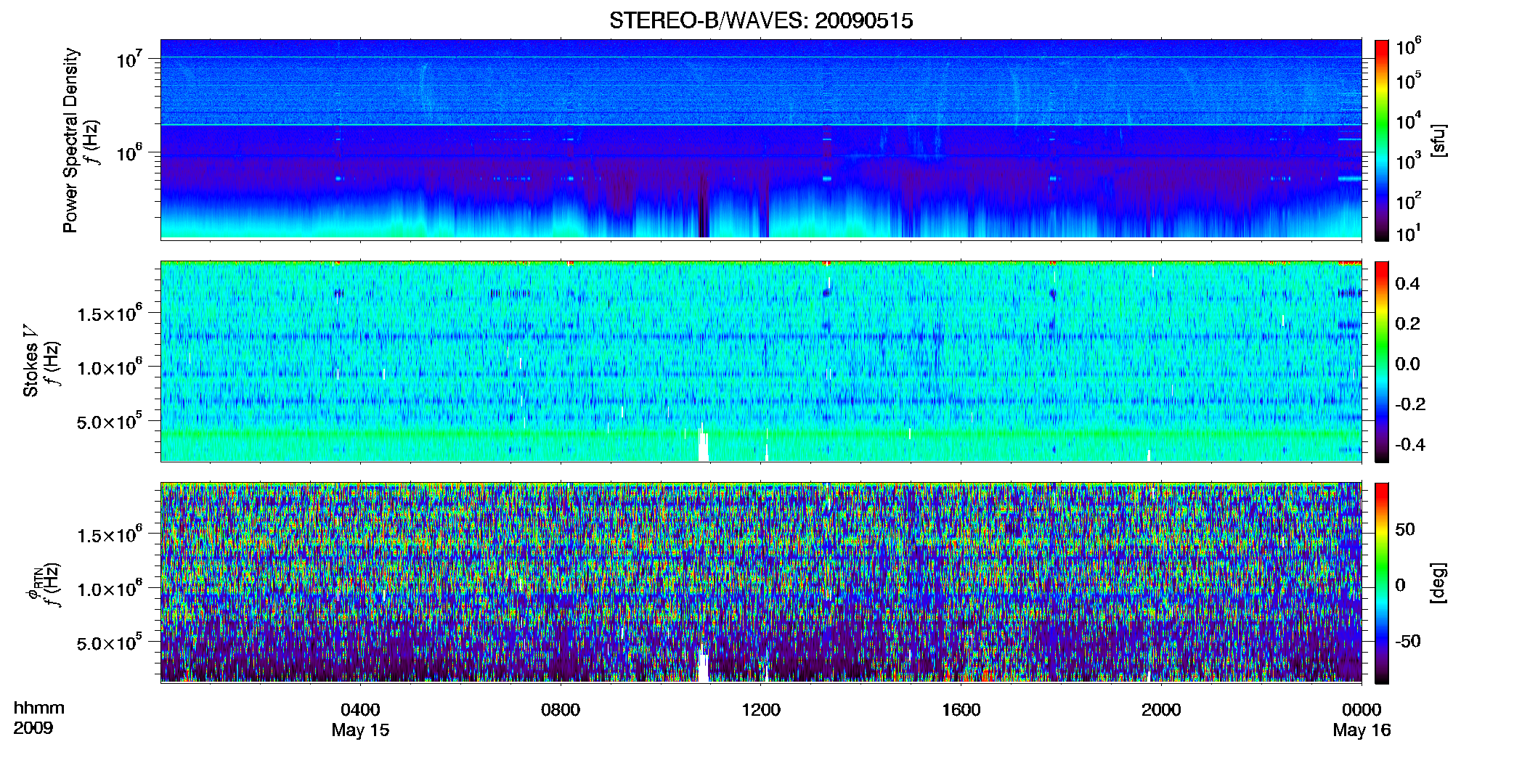Viewport: 1522px width, 784px height.
Task: Click the 50 tick on the deg colorbar
Action: 1405,529
